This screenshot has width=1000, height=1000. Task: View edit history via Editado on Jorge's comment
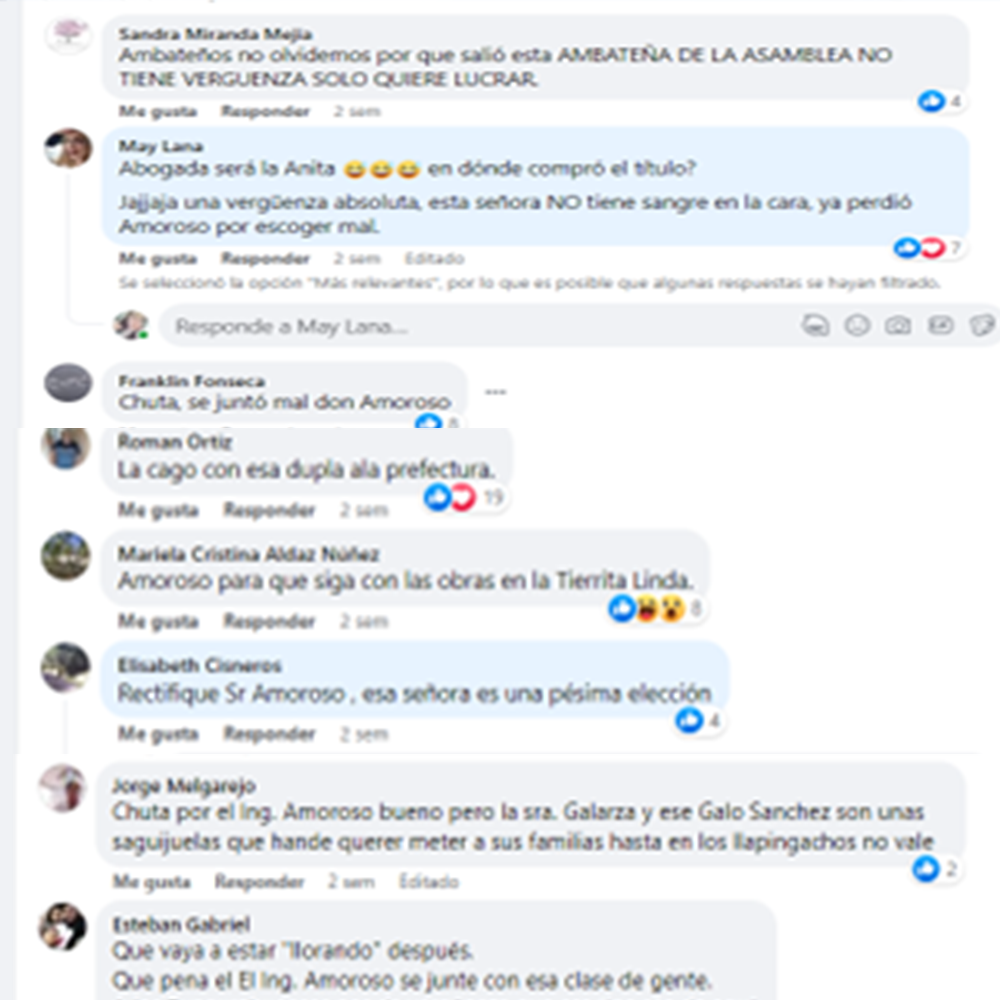pos(429,882)
